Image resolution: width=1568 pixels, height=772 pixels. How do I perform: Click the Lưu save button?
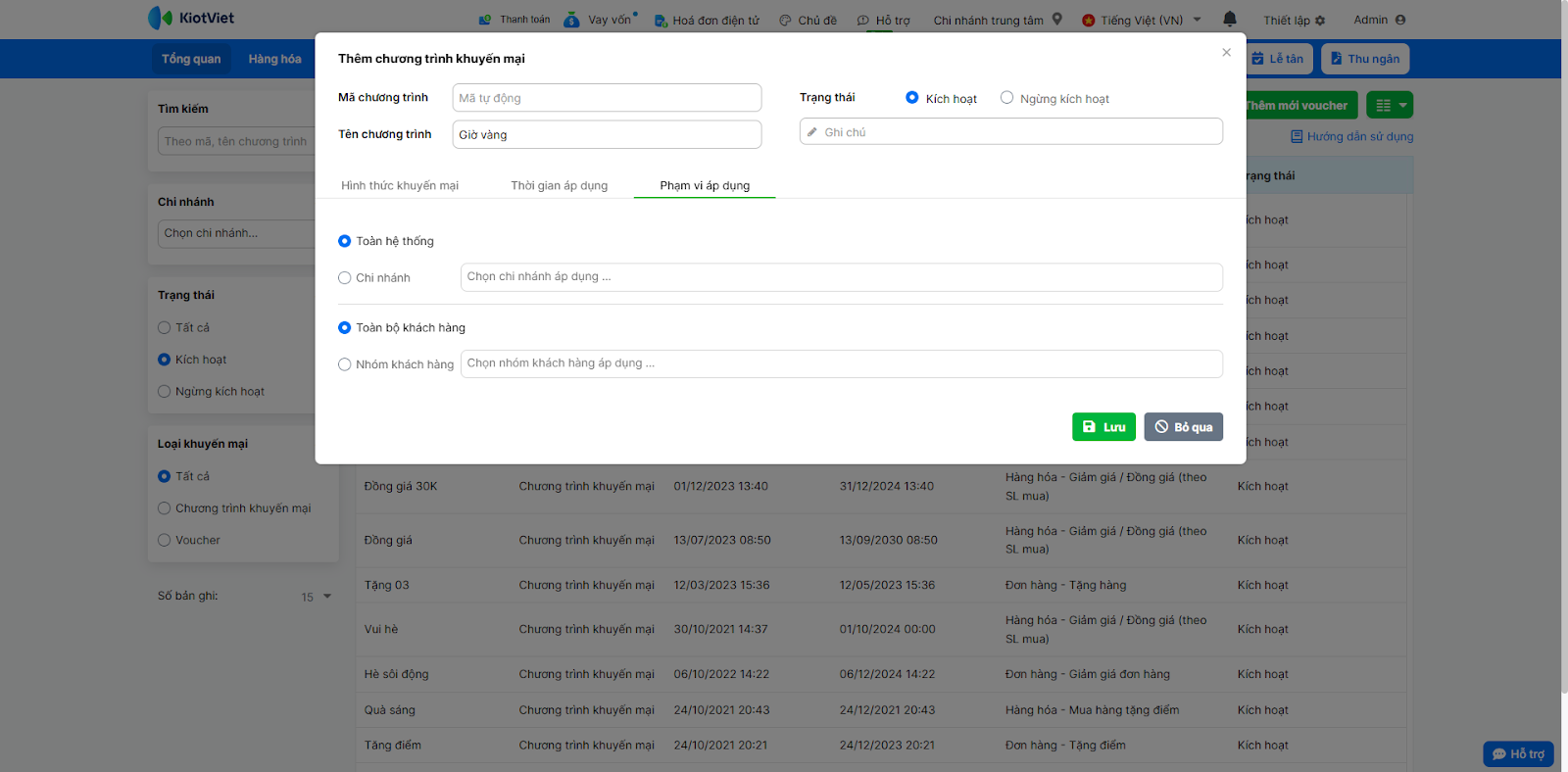[1103, 427]
